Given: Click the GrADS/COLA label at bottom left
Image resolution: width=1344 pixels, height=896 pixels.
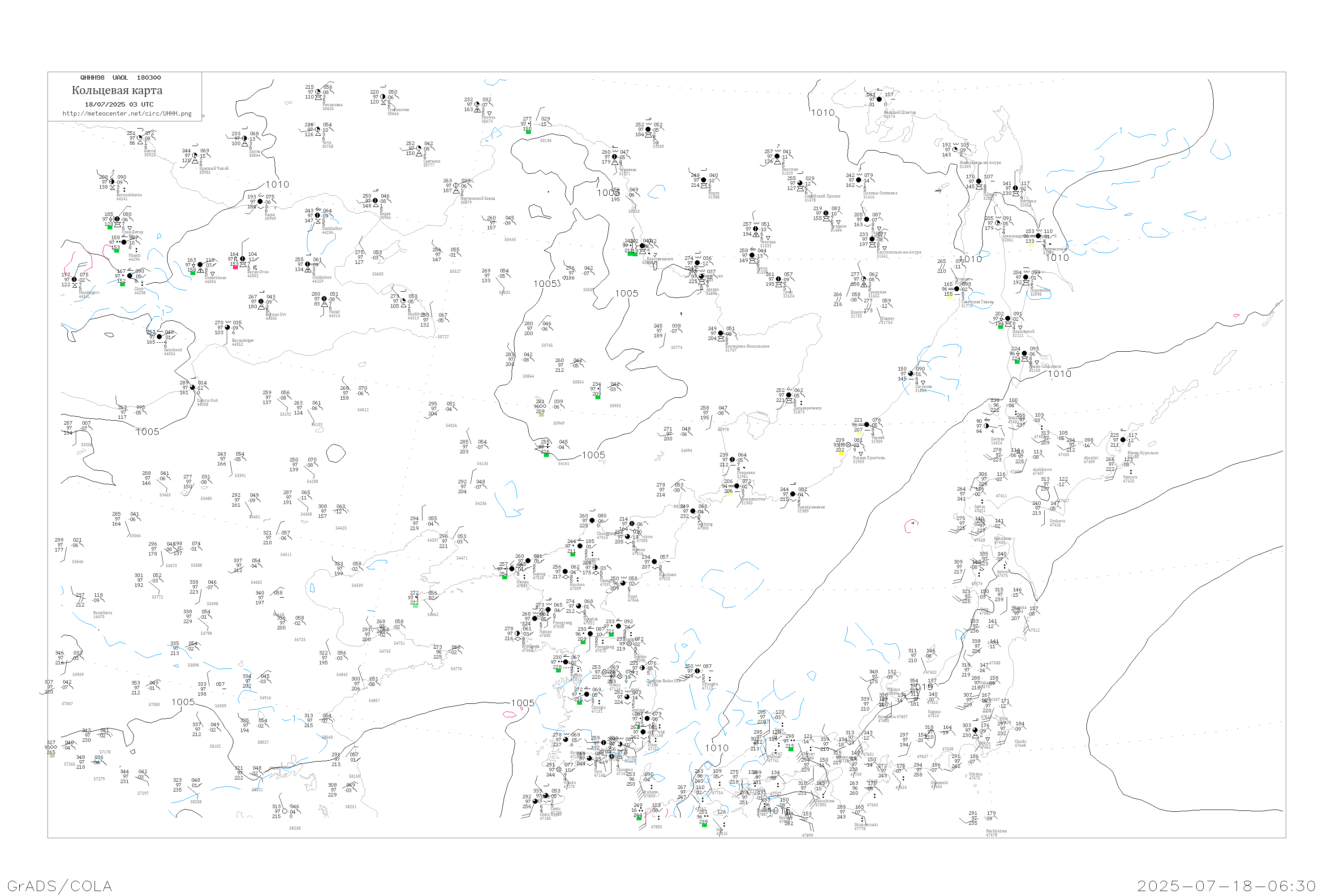Looking at the screenshot, I should [60, 886].
